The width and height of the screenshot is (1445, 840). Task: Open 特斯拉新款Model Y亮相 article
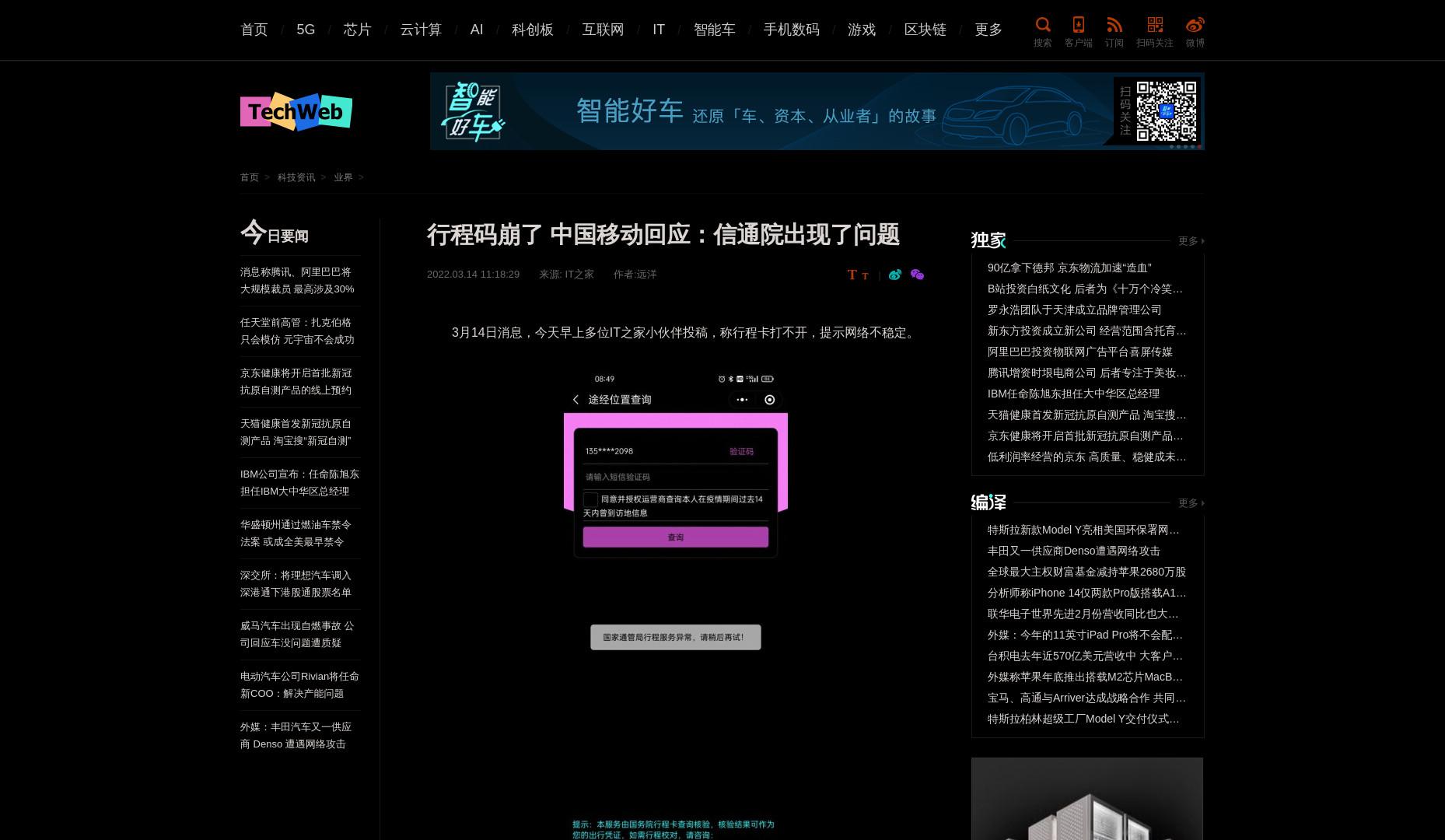tap(1083, 530)
